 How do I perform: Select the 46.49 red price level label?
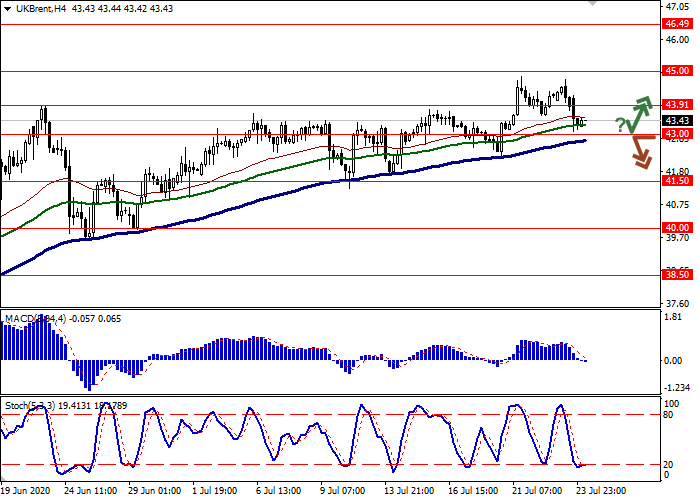pos(677,24)
